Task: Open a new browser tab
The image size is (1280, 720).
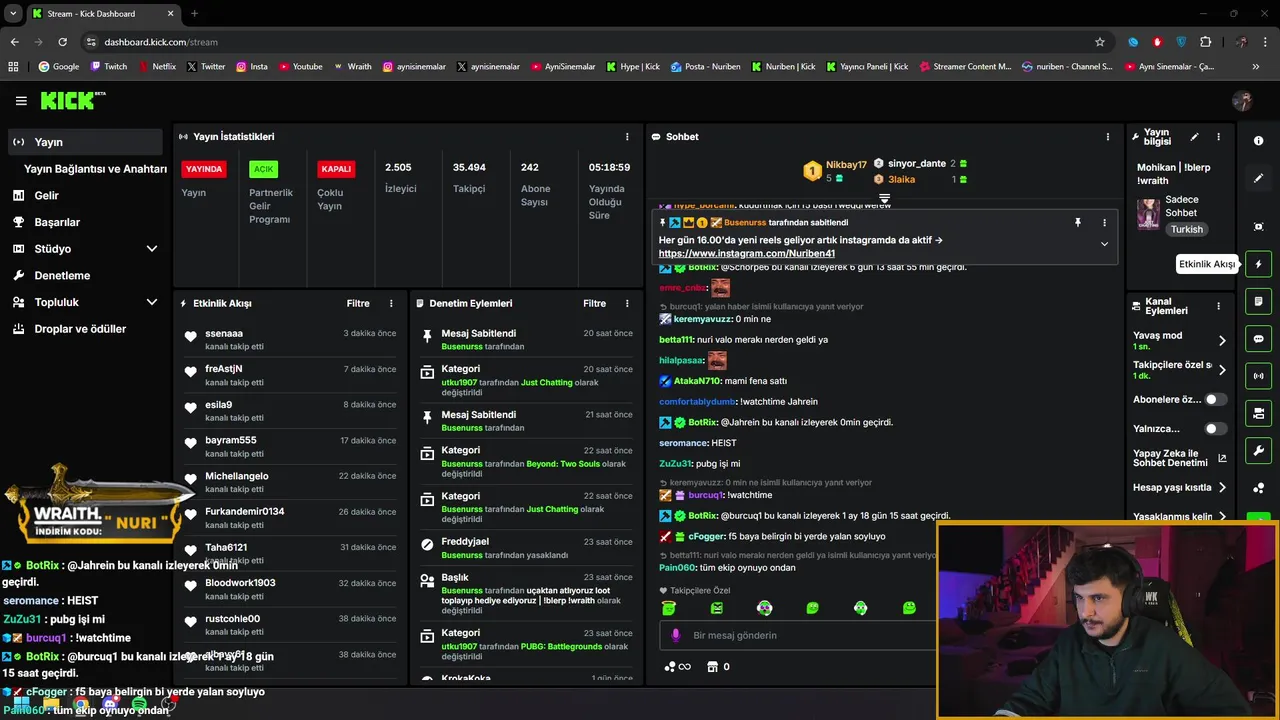Action: (x=194, y=14)
